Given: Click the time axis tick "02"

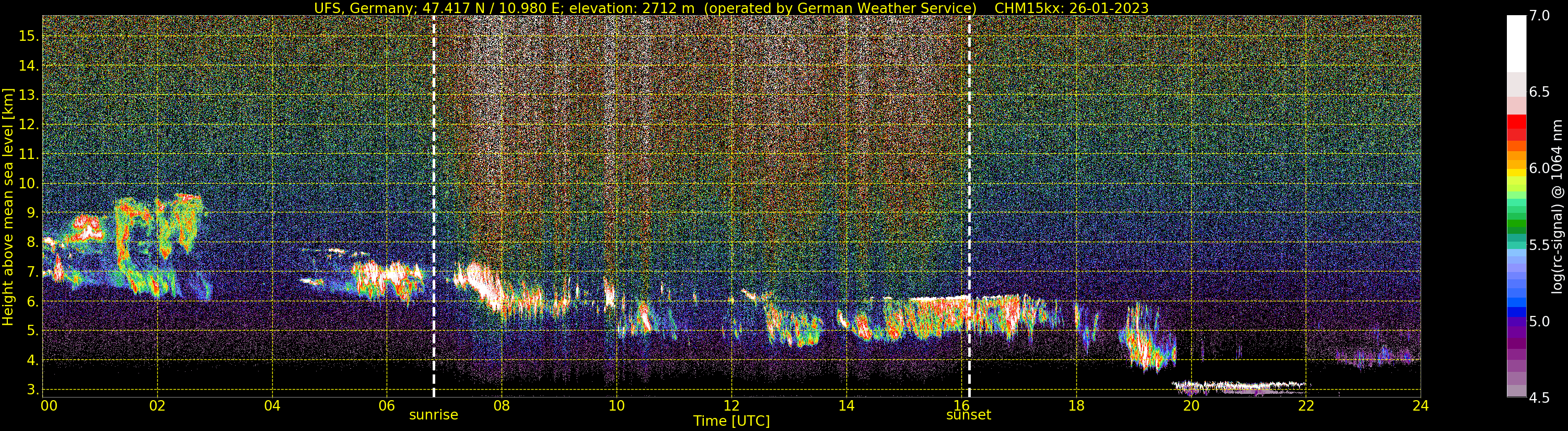Looking at the screenshot, I should pyautogui.click(x=157, y=406).
